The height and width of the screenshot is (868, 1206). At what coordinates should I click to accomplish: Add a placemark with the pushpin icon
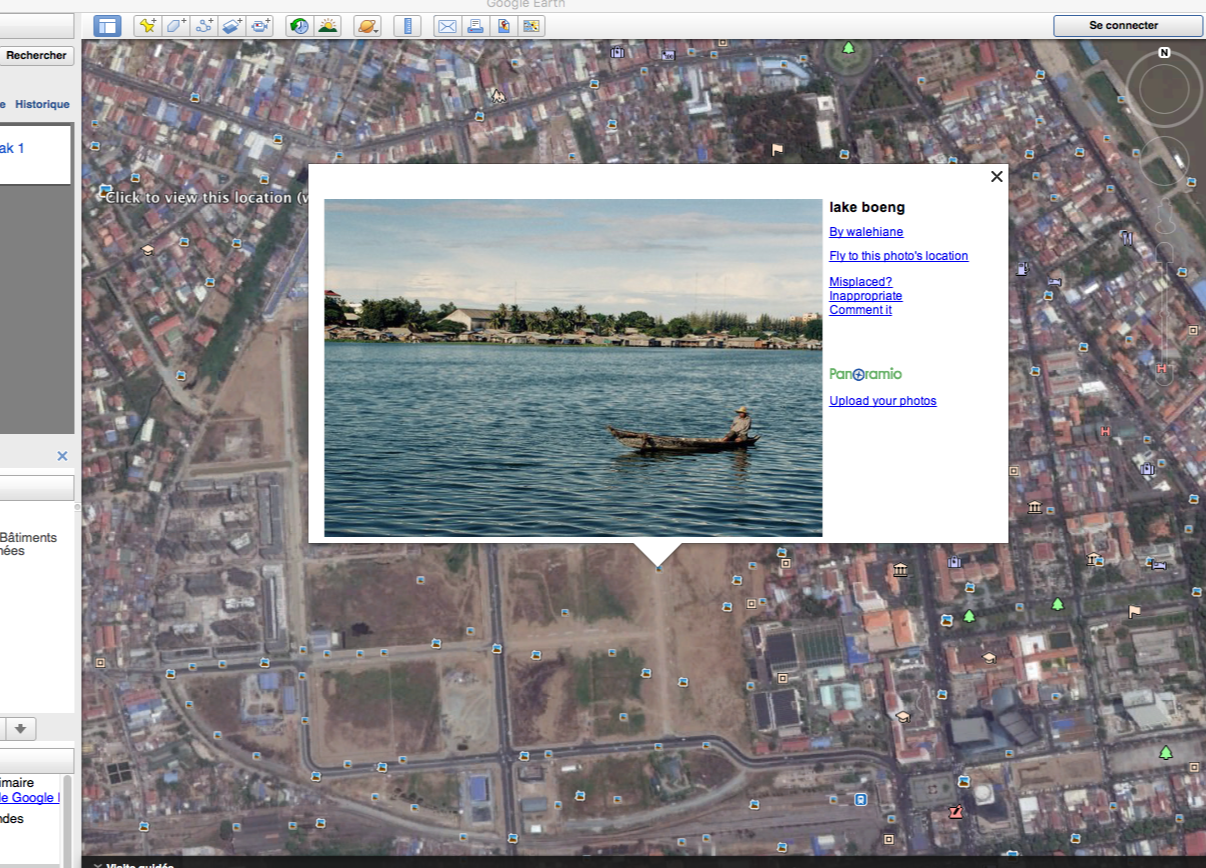(148, 26)
